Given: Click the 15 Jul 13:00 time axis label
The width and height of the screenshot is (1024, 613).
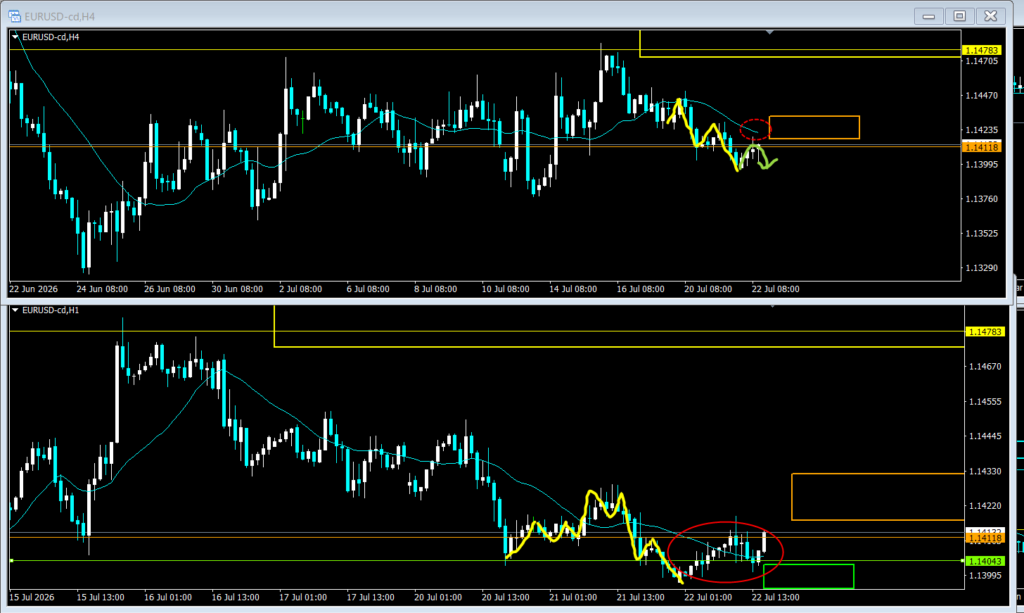Looking at the screenshot, I should tap(101, 597).
